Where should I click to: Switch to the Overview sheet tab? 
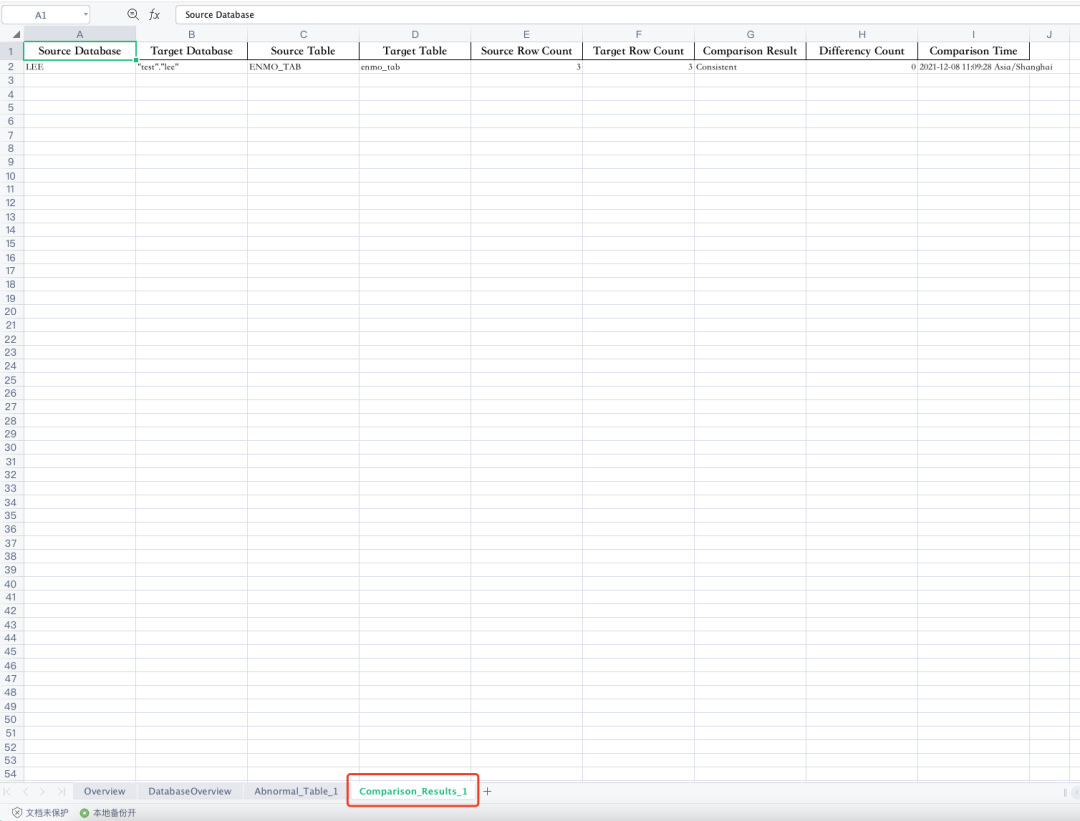coord(105,791)
